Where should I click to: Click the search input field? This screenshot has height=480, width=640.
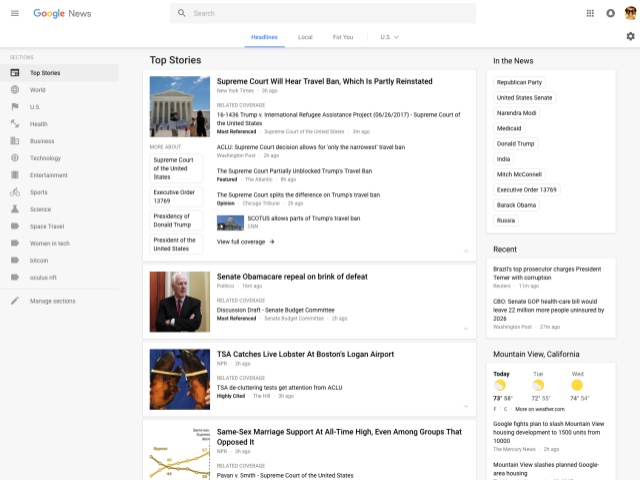pos(330,13)
